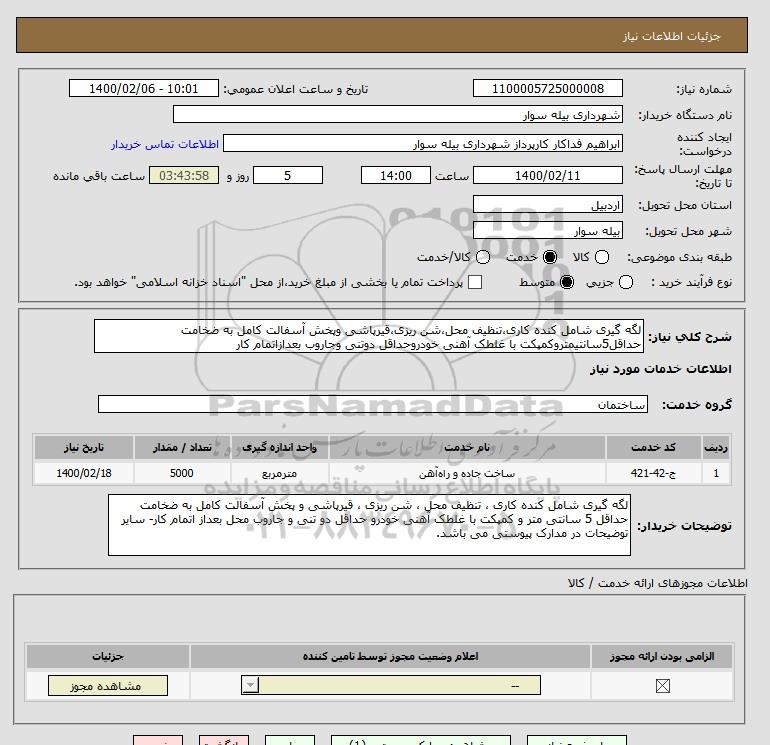Click the شماره نیاز field
Screen dimensions: 770x745
(548, 88)
